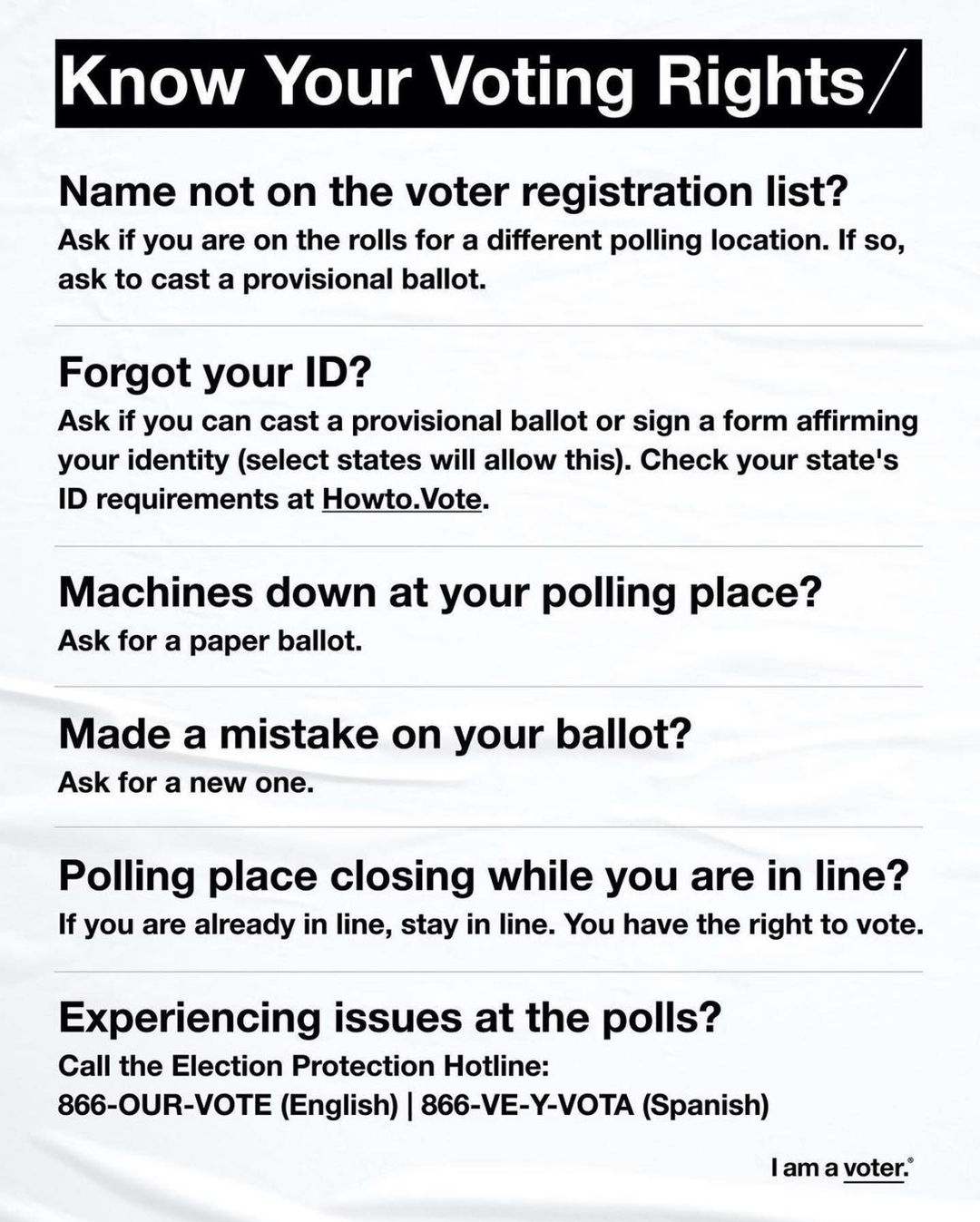Screen dimensions: 980x1222
Task: Click the word 'Rights' in the title
Action: pyautogui.click(x=760, y=83)
